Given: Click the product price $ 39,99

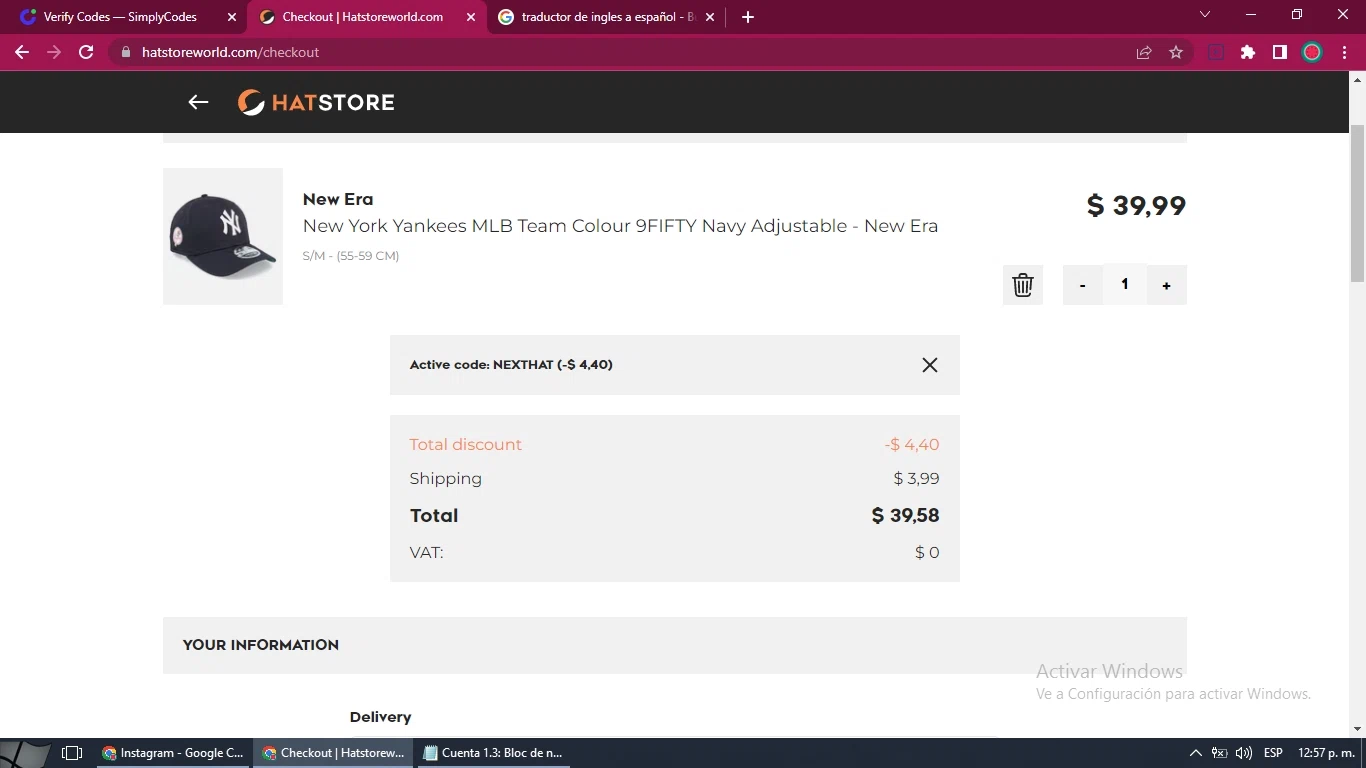Looking at the screenshot, I should pyautogui.click(x=1136, y=205).
